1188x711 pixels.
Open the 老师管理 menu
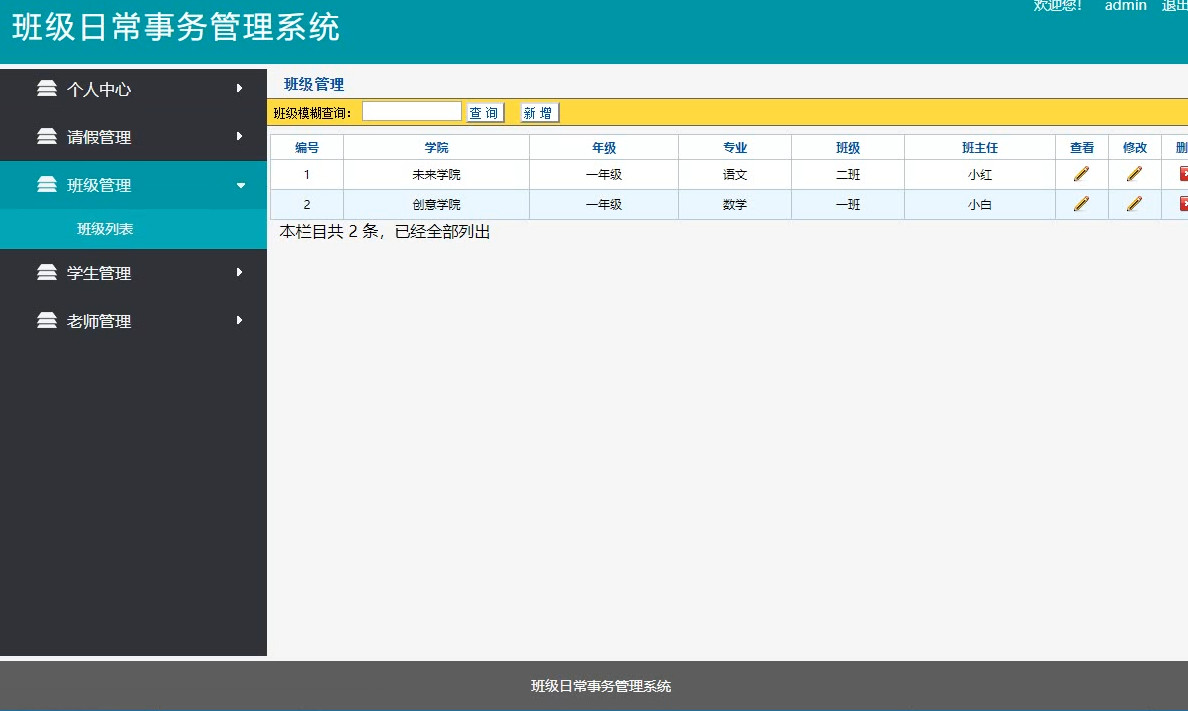point(133,321)
